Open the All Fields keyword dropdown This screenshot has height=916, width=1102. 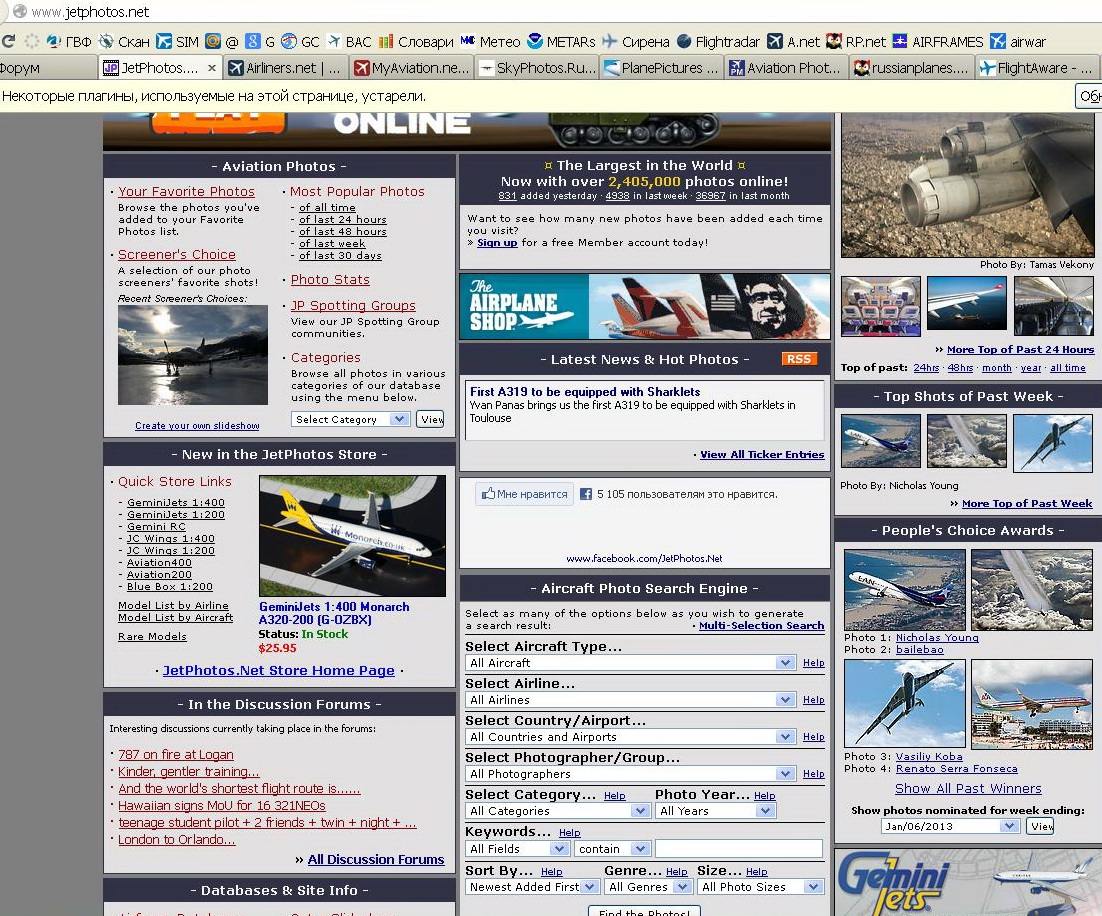[517, 849]
